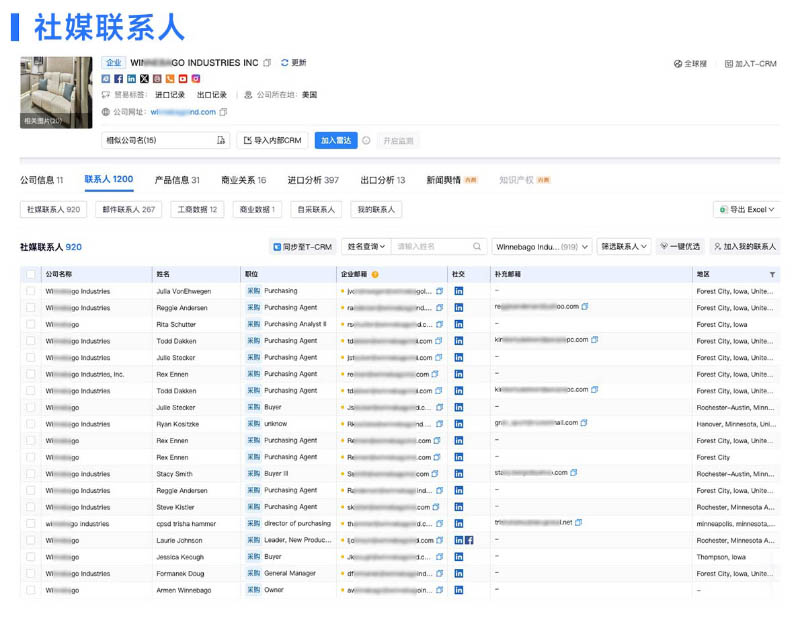Click the Facebook icon in Laurie Johnson's row

pos(469,540)
